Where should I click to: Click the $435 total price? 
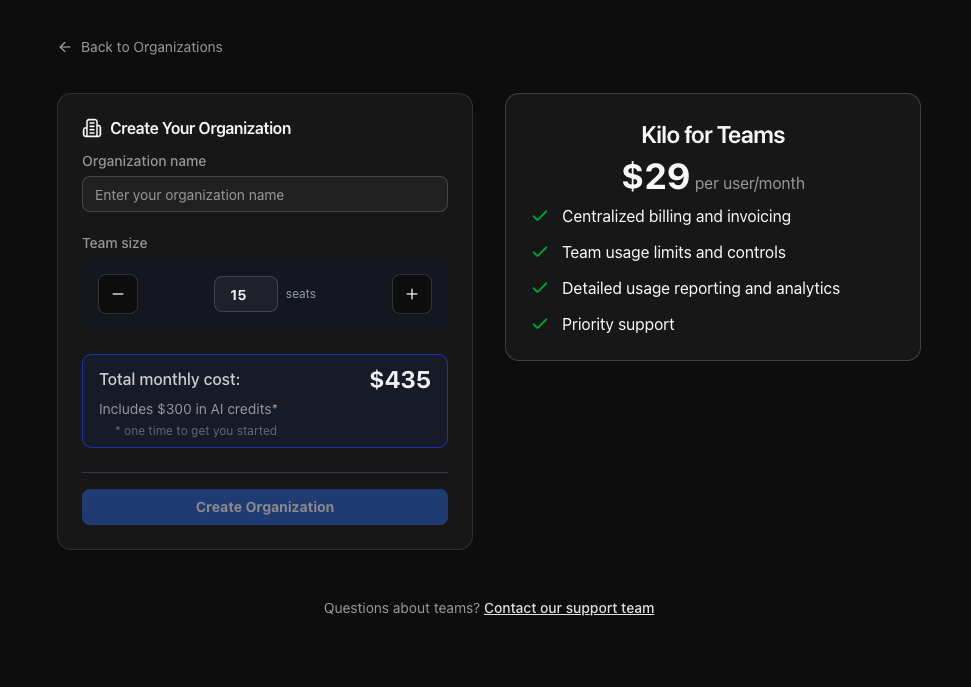(x=399, y=380)
